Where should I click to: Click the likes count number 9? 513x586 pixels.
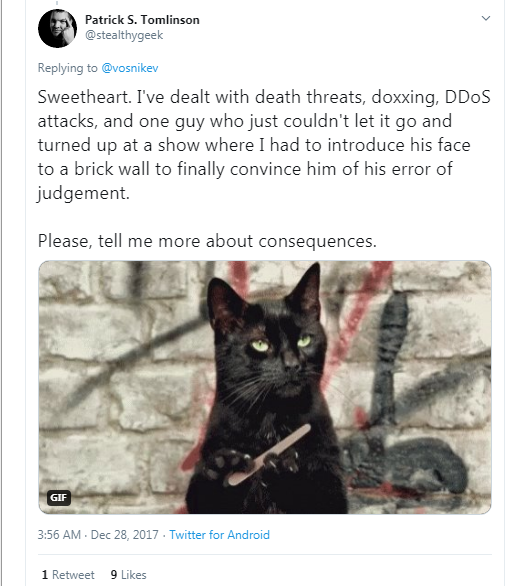pos(114,574)
